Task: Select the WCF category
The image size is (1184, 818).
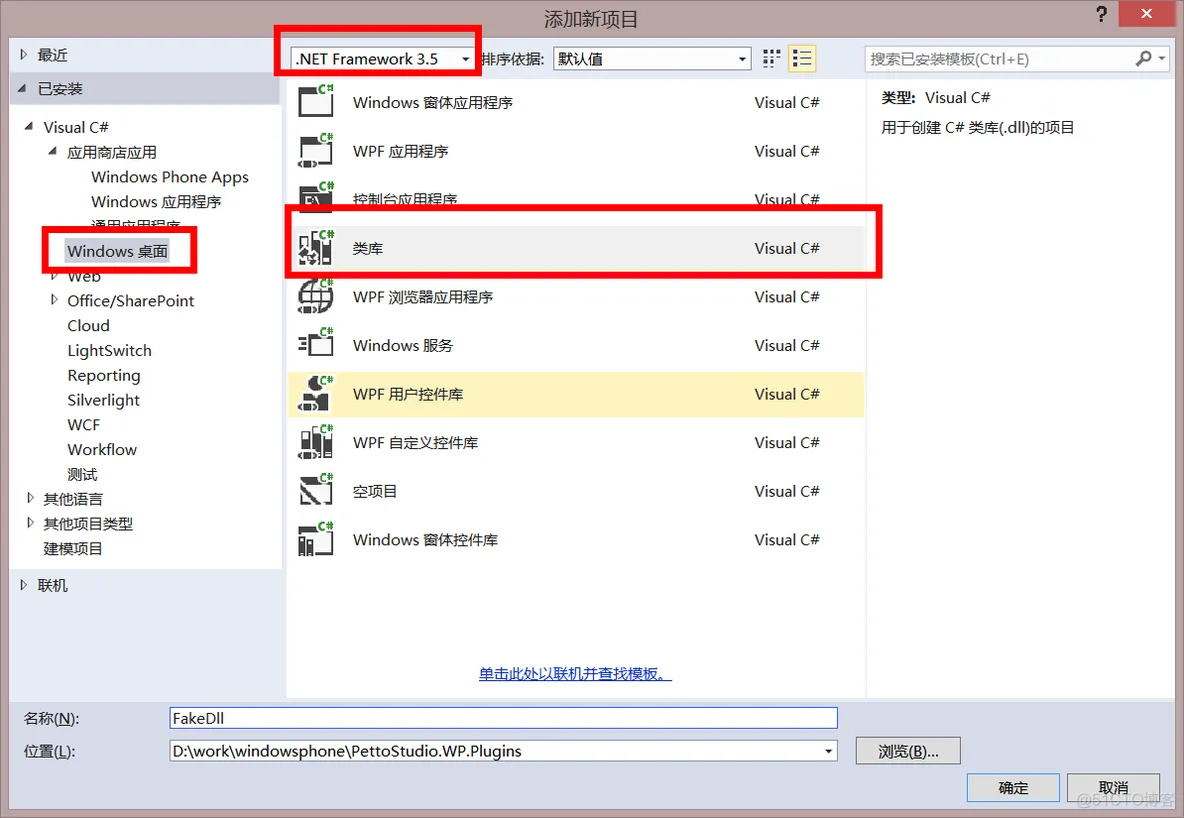Action: [84, 424]
